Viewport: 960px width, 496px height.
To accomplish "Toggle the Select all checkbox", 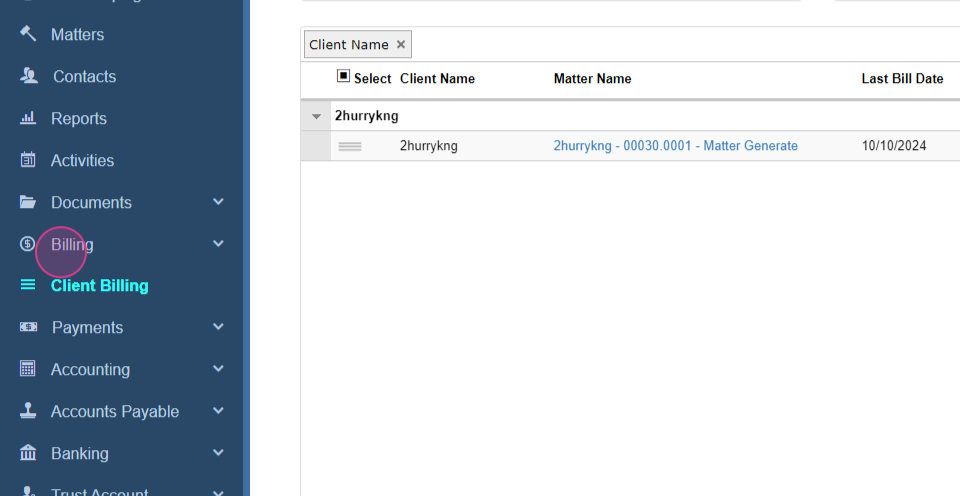I will click(x=343, y=77).
